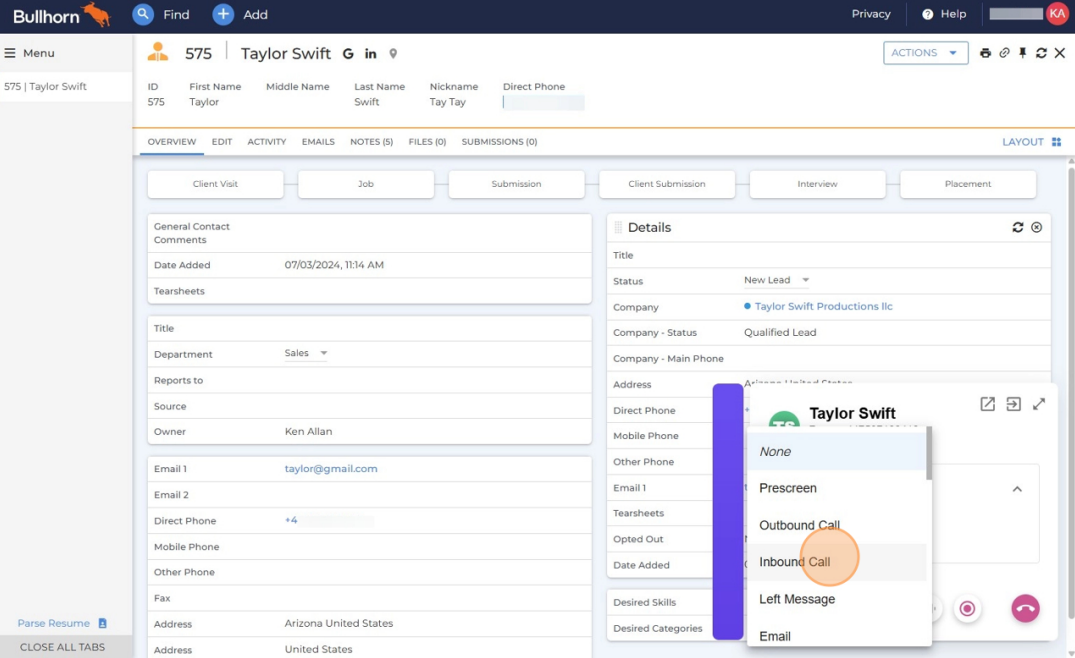Click the pop-out icon in call widget
This screenshot has width=1075, height=658.
click(987, 404)
